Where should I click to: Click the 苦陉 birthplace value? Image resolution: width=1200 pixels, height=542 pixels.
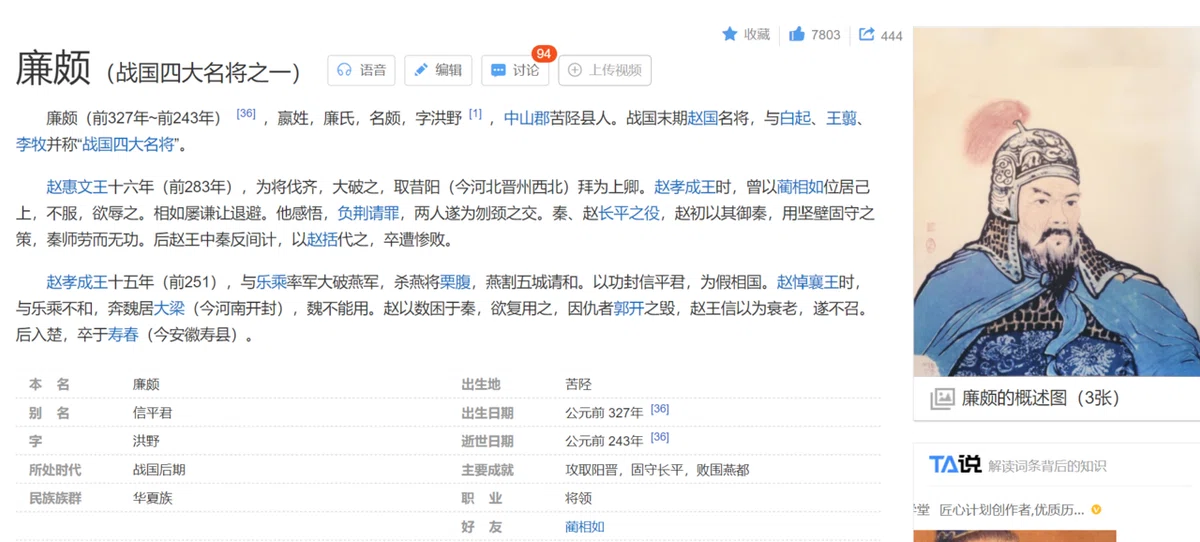[x=579, y=385]
